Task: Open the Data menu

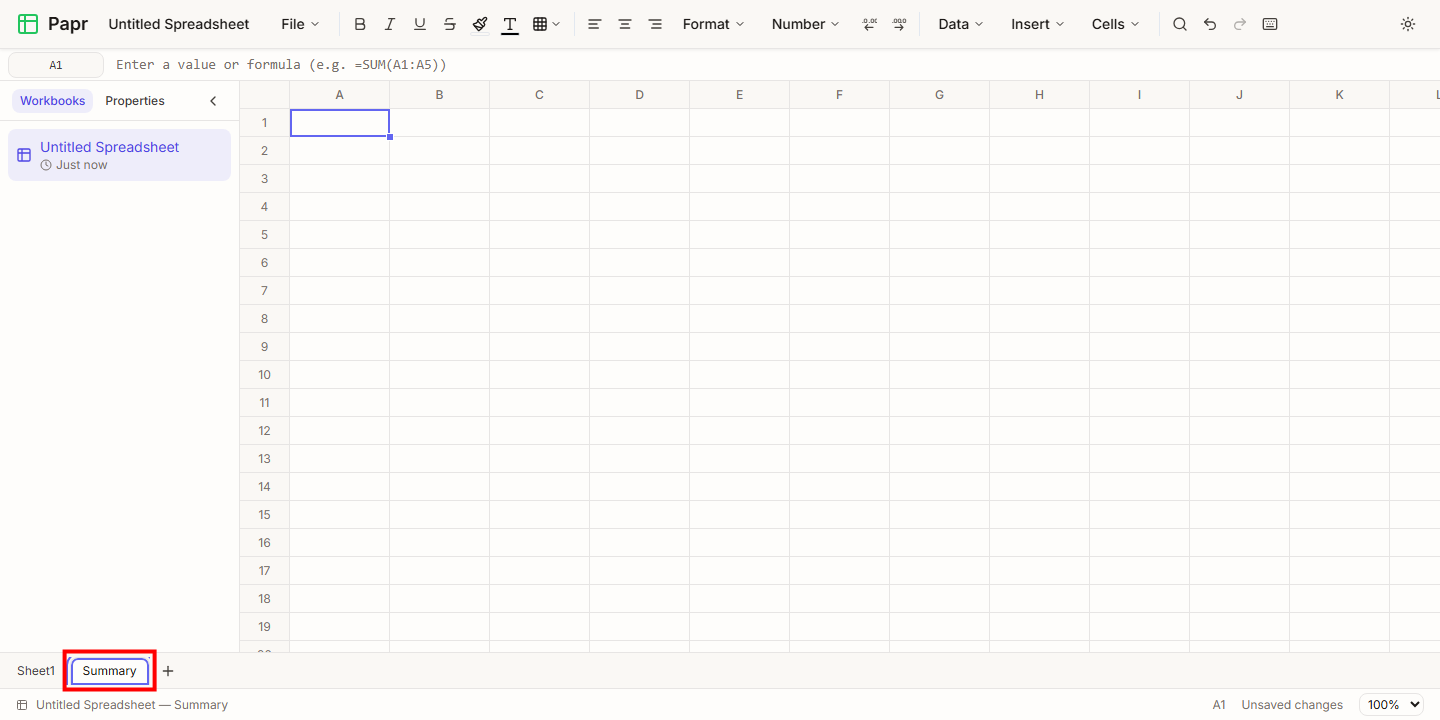Action: pos(960,24)
